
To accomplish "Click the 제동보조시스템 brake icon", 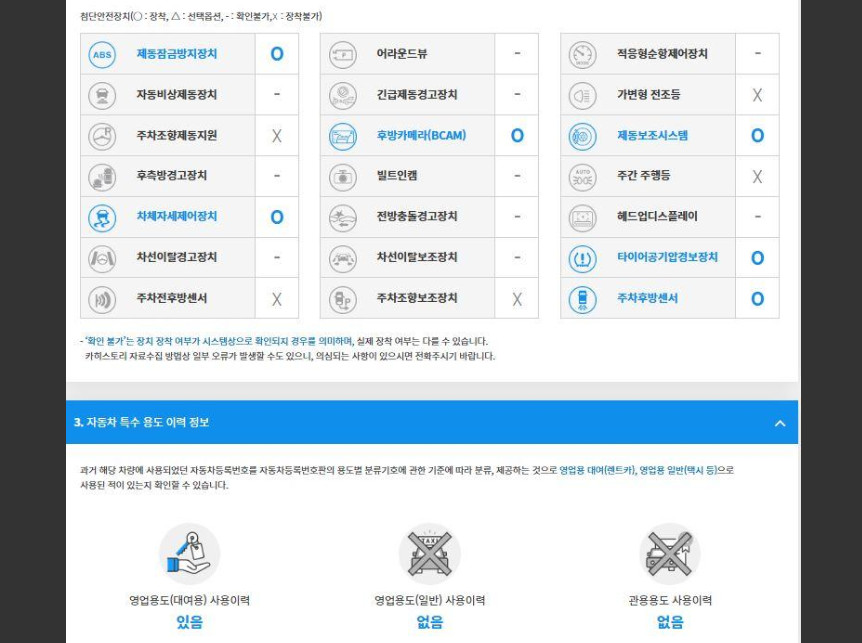I will point(583,136).
